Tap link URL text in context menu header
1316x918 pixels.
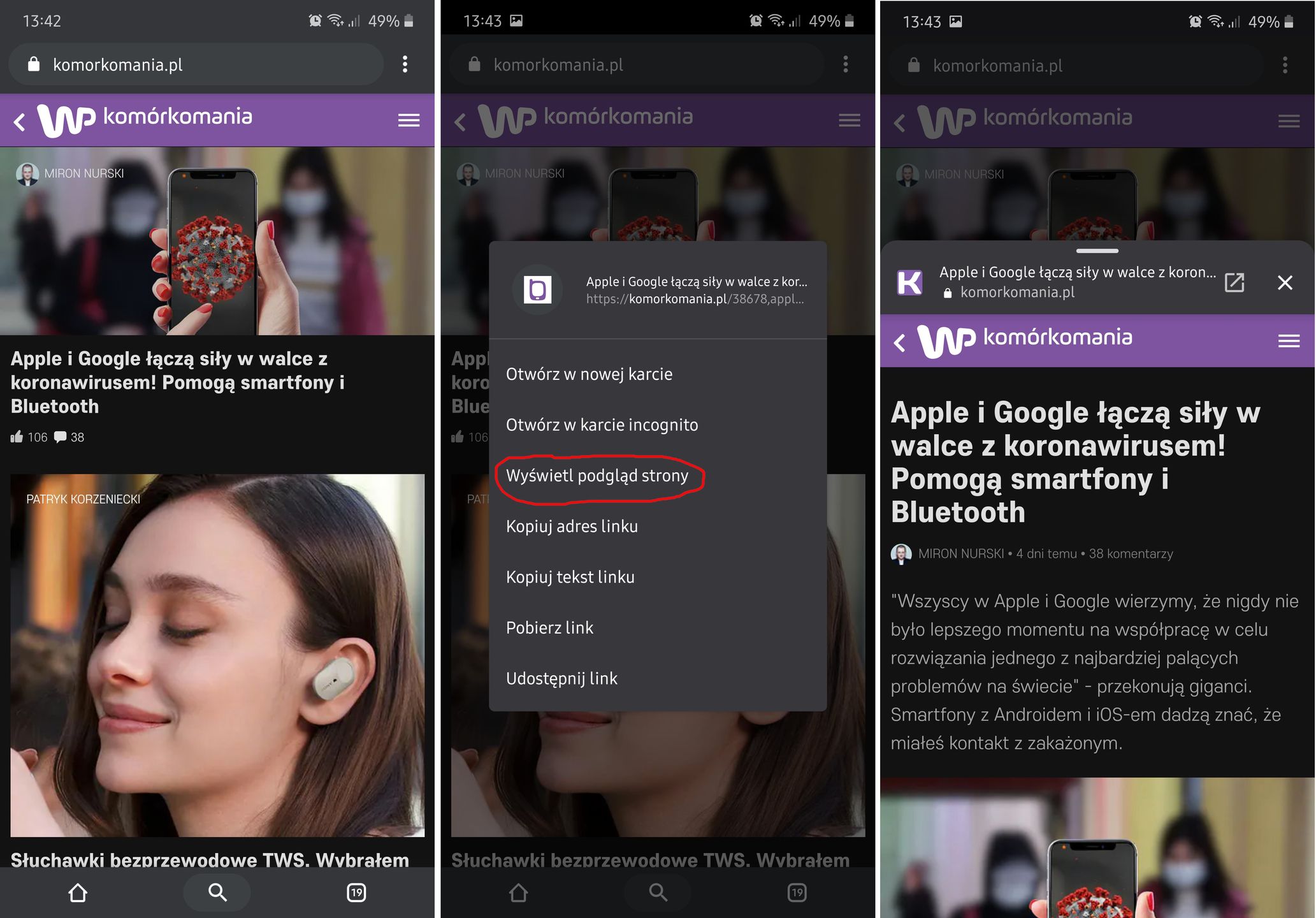(695, 299)
